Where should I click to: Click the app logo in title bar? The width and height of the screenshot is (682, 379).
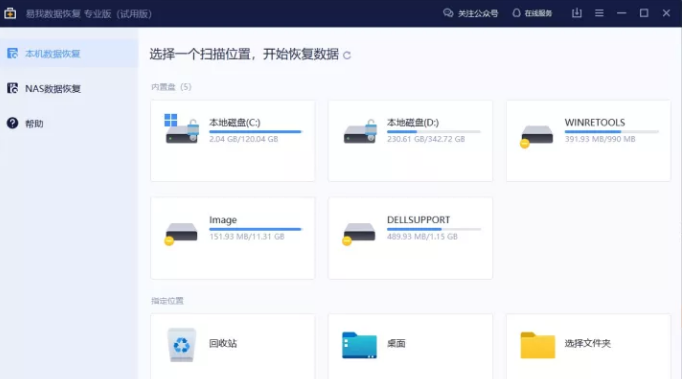(10, 13)
